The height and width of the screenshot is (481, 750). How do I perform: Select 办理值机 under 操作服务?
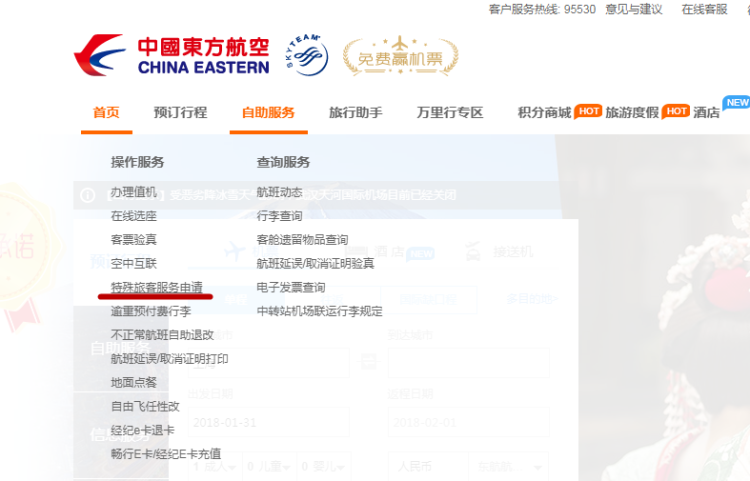tap(134, 192)
